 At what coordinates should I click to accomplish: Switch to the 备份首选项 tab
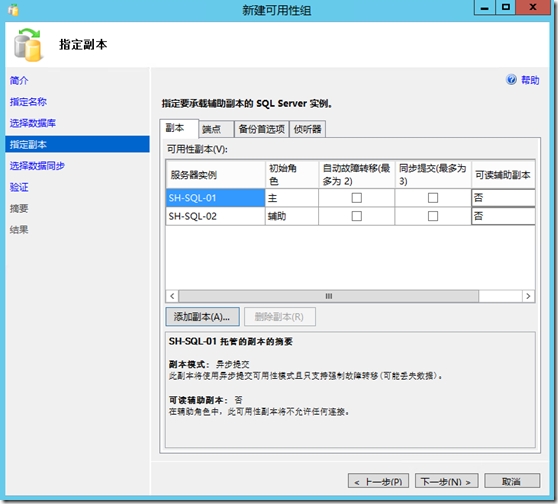click(262, 129)
